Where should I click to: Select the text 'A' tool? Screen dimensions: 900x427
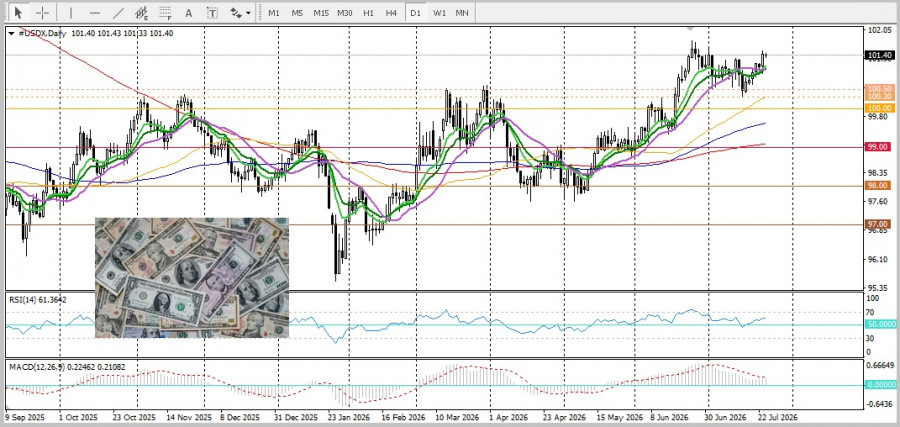point(188,12)
